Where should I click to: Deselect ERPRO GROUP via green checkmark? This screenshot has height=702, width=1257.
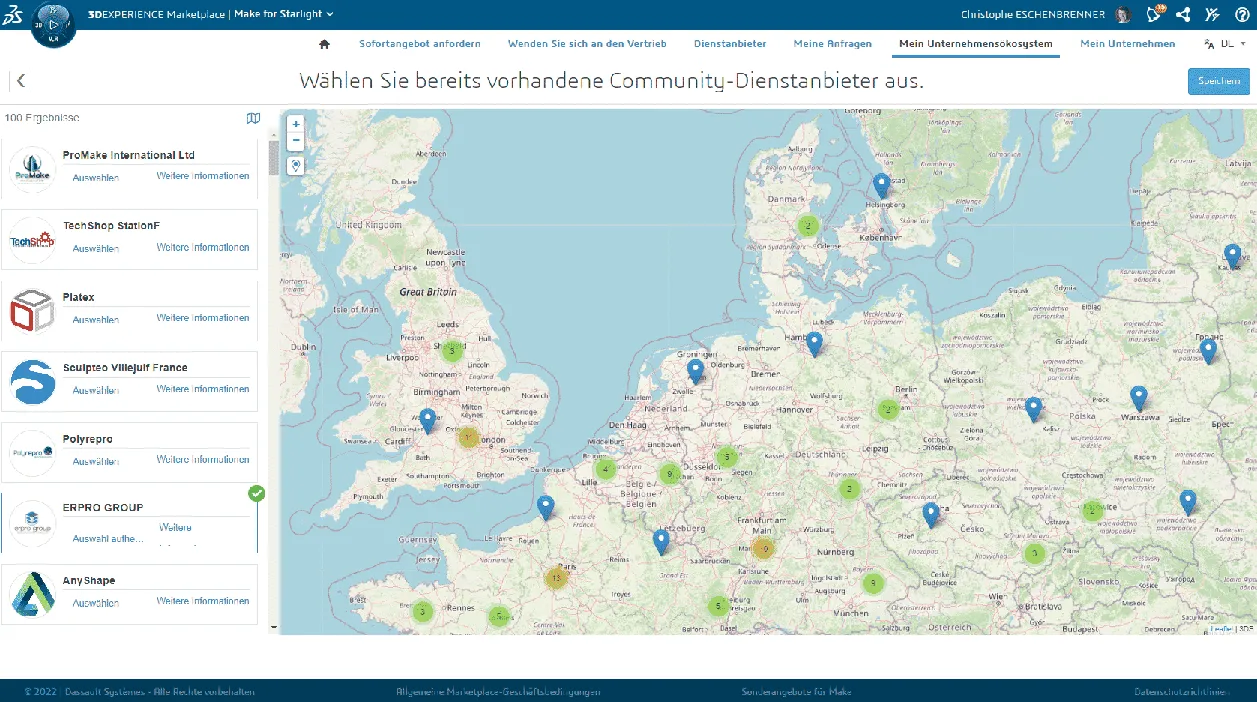click(x=257, y=493)
